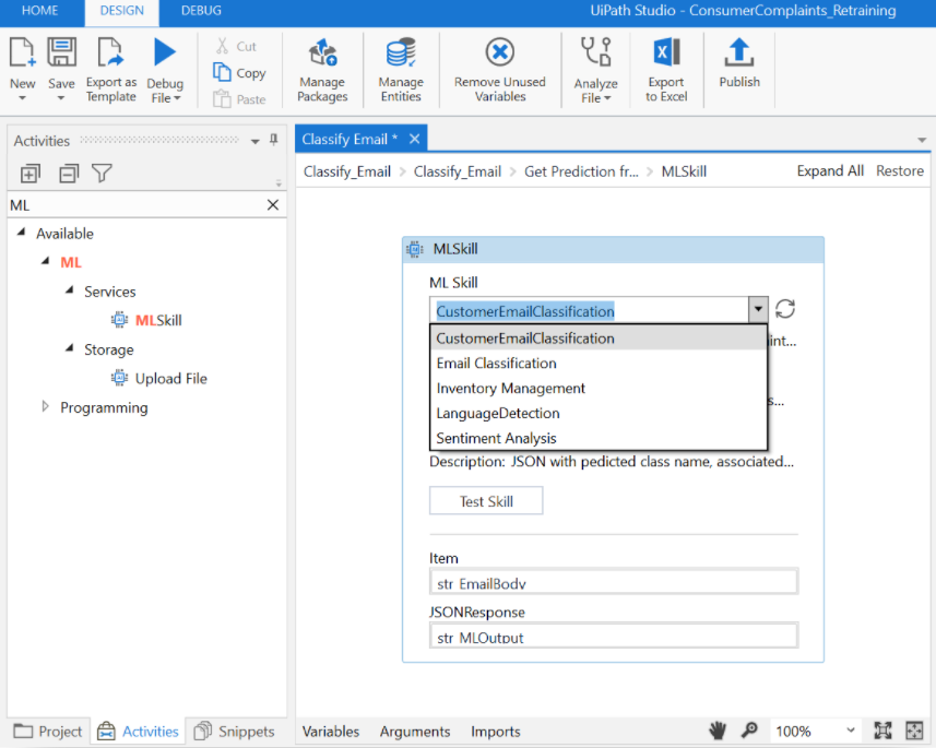Open the Snippets panel tab
This screenshot has width=936, height=748.
click(235, 731)
